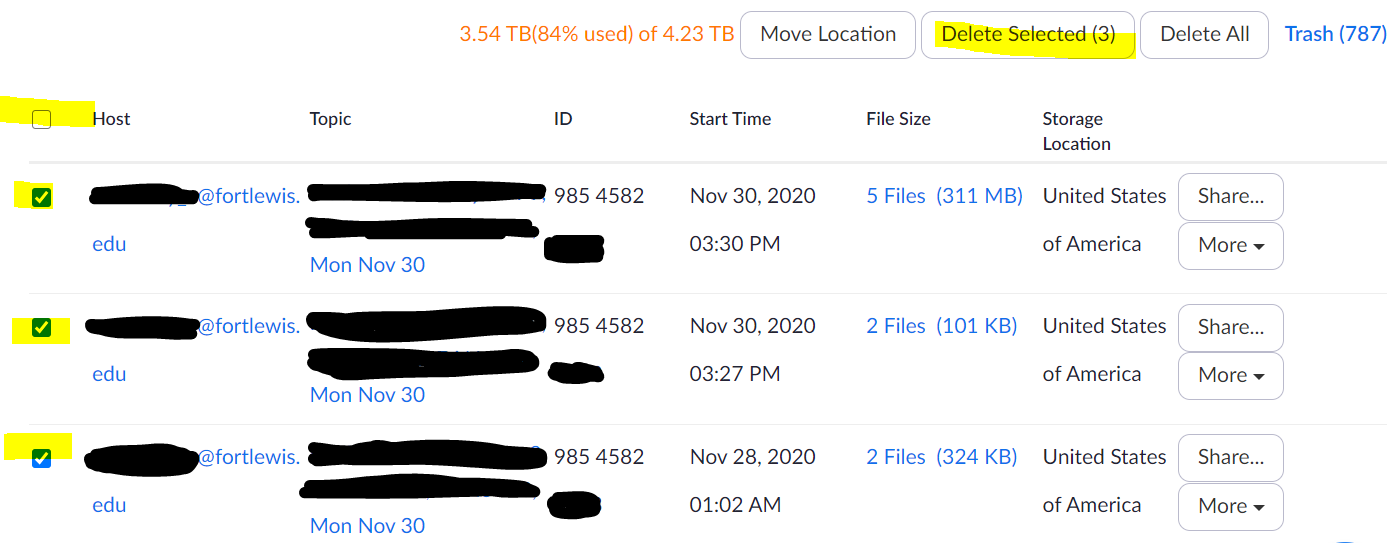Open the 2 Files (324 KB) link
Viewport: 1389px width, 543px height.
tap(941, 458)
